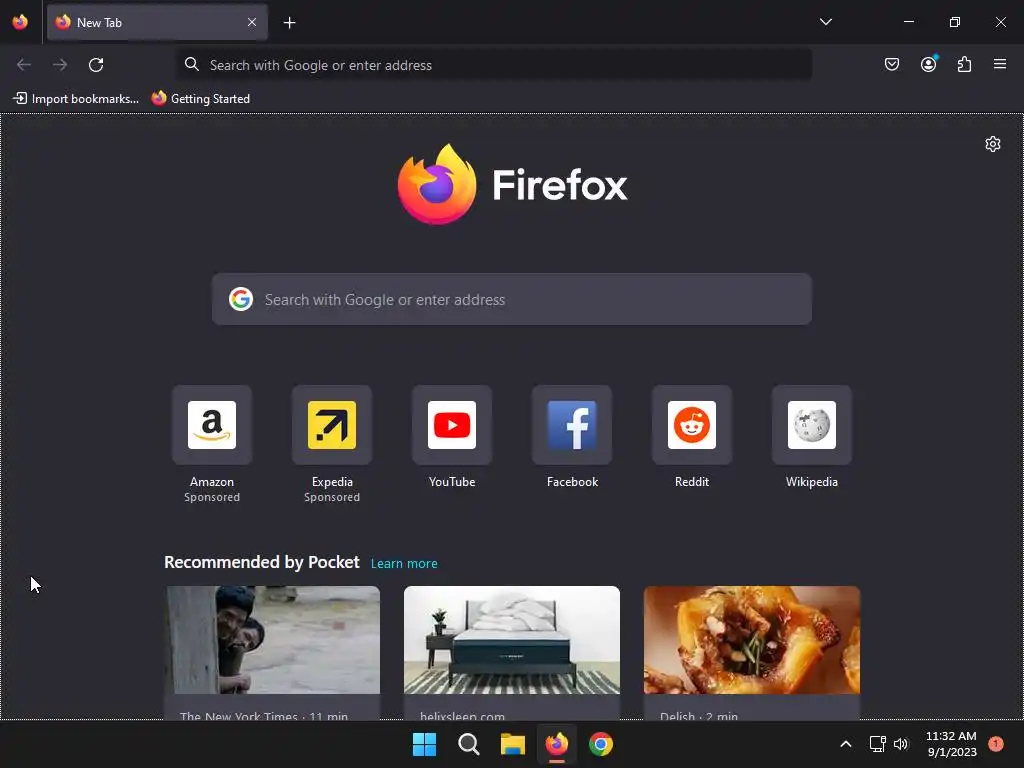The image size is (1024, 768).
Task: Open the helixsleep.com bed thumbnail
Action: pos(512,640)
